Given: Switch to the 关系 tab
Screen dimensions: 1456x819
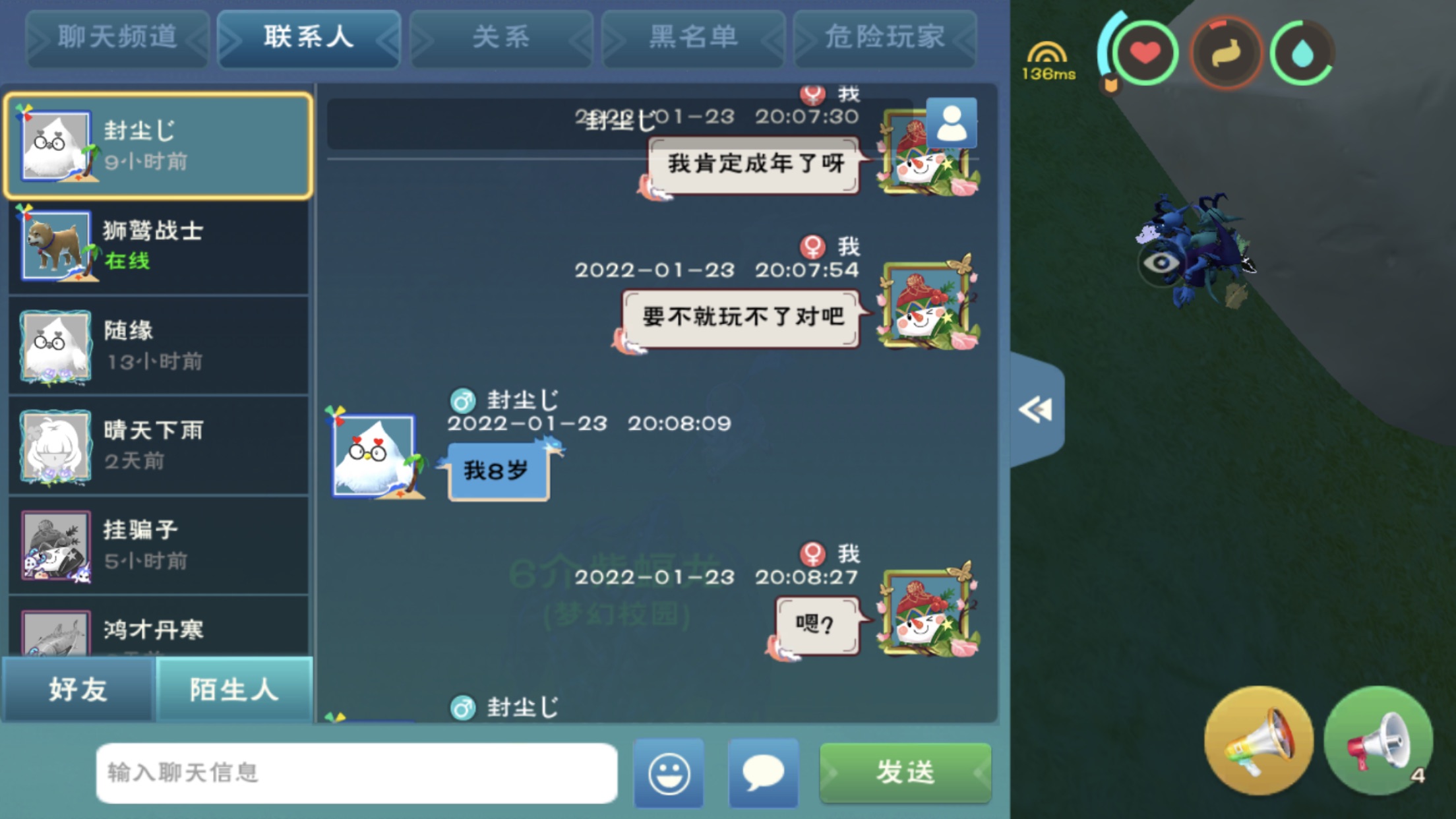Looking at the screenshot, I should coord(501,37).
